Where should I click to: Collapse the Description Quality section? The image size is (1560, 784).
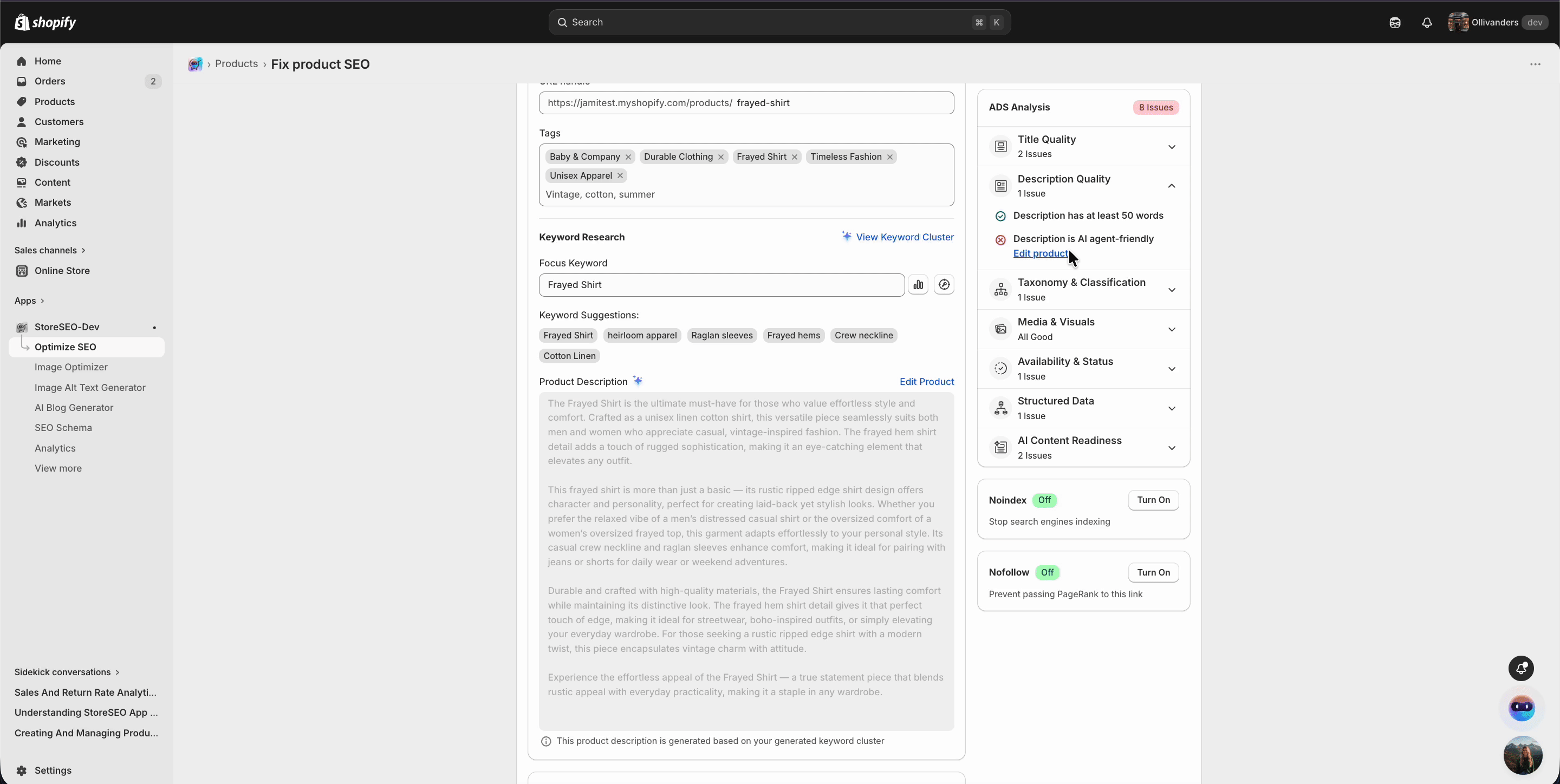click(1171, 186)
